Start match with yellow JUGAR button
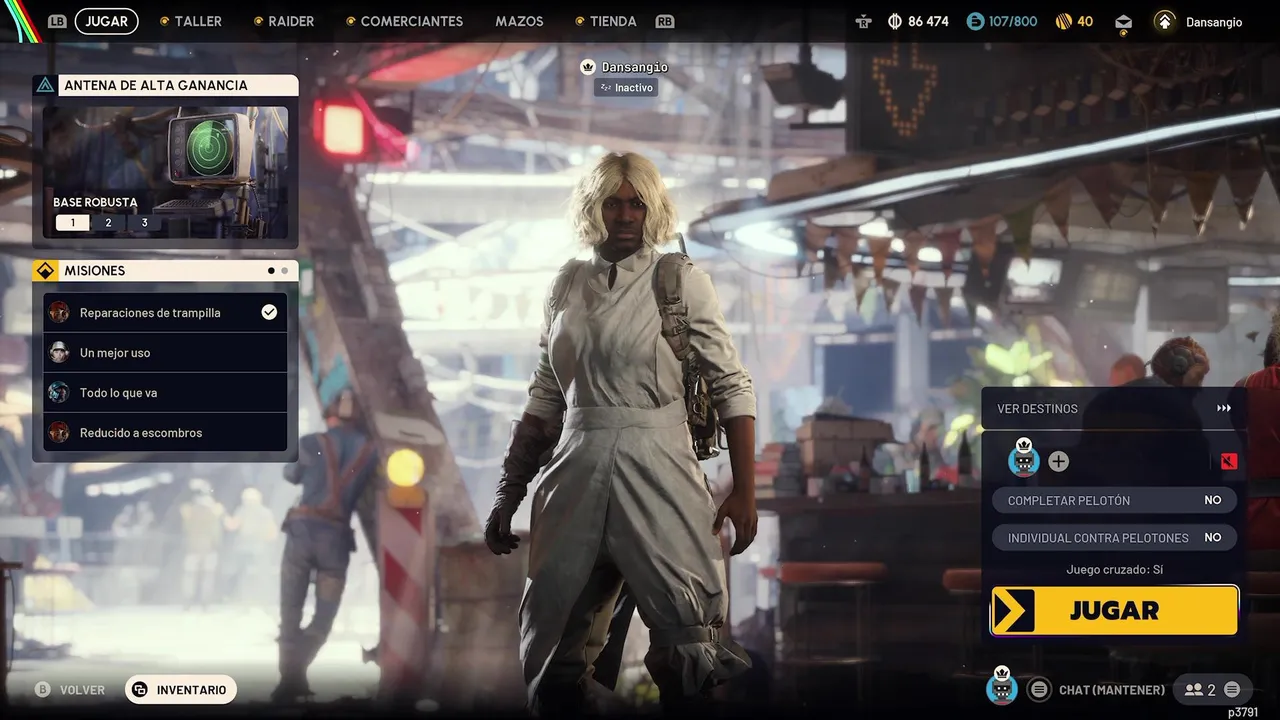1280x720 pixels. [x=1114, y=610]
